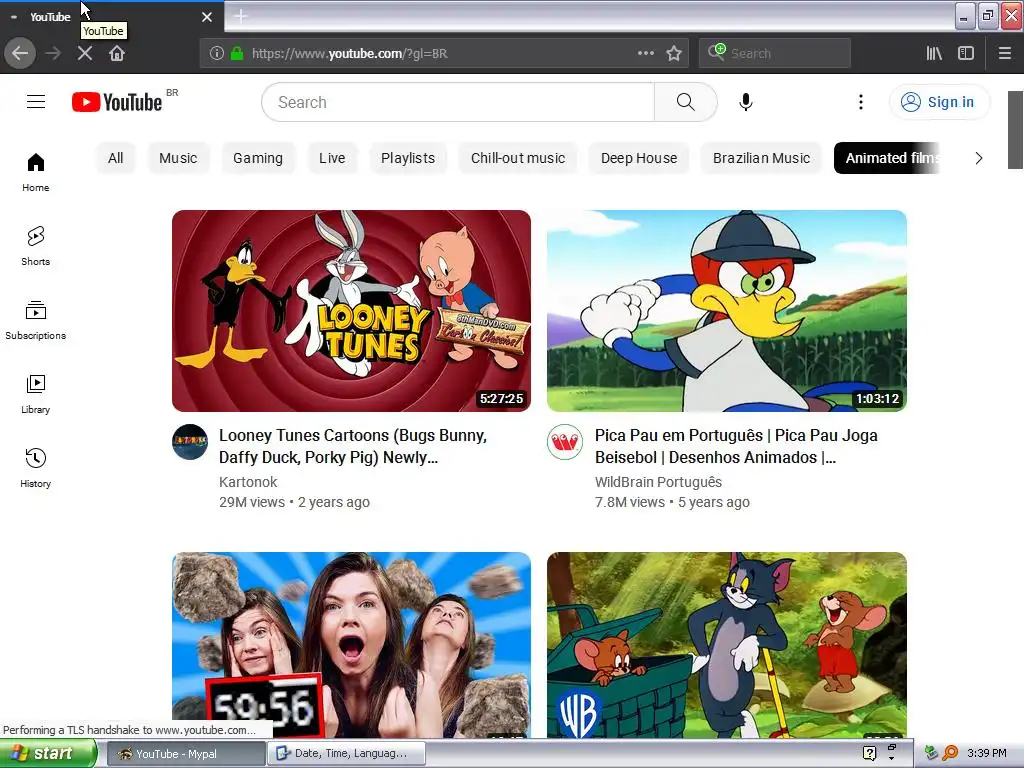Open the browser home page icon
Image resolution: width=1024 pixels, height=768 pixels.
coord(117,54)
